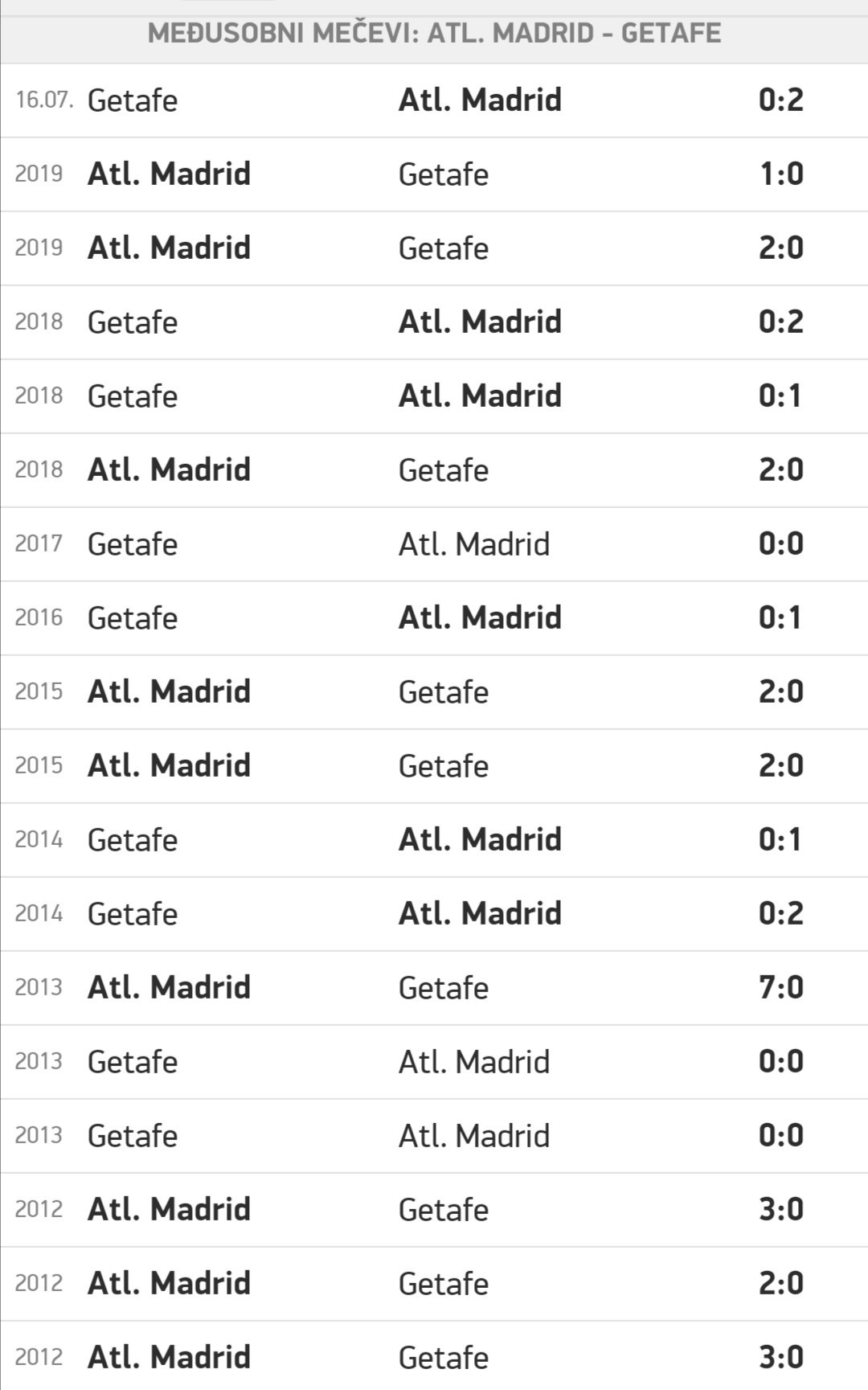This screenshot has width=868, height=1390.
Task: Select the 2012 match ending 2:0
Action: [434, 1284]
